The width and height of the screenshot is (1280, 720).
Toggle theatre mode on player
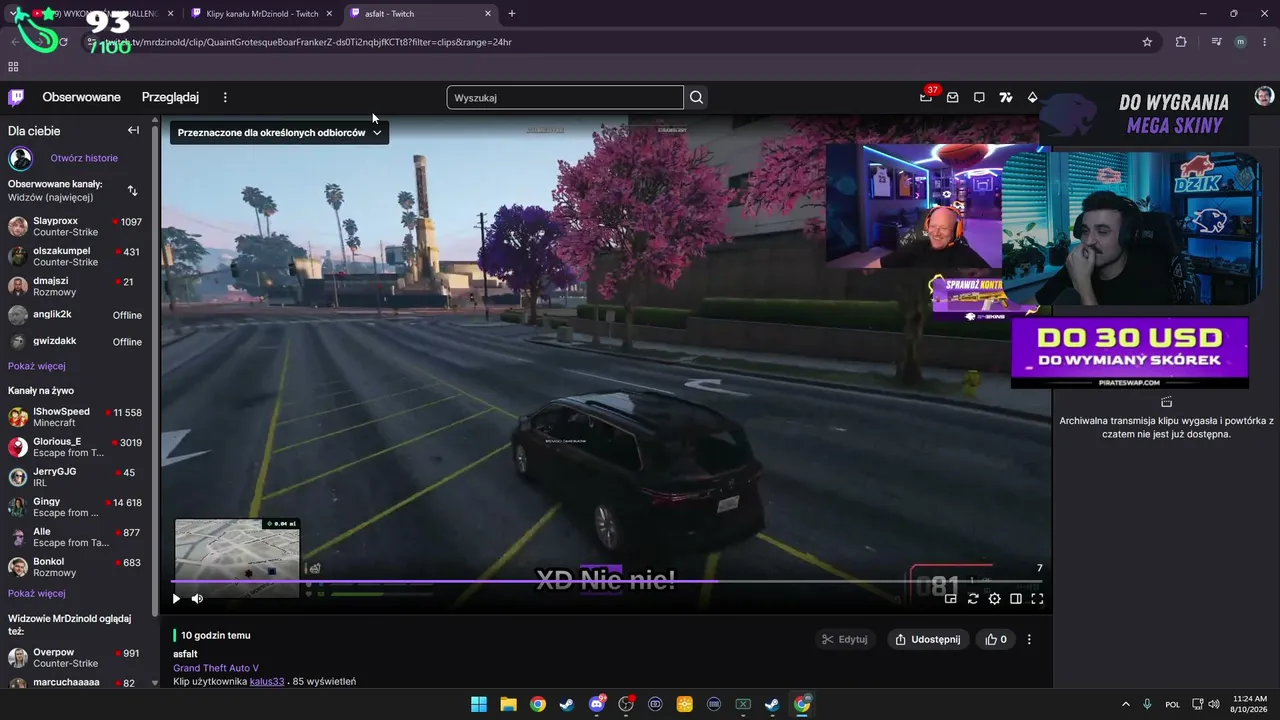pos(1016,599)
